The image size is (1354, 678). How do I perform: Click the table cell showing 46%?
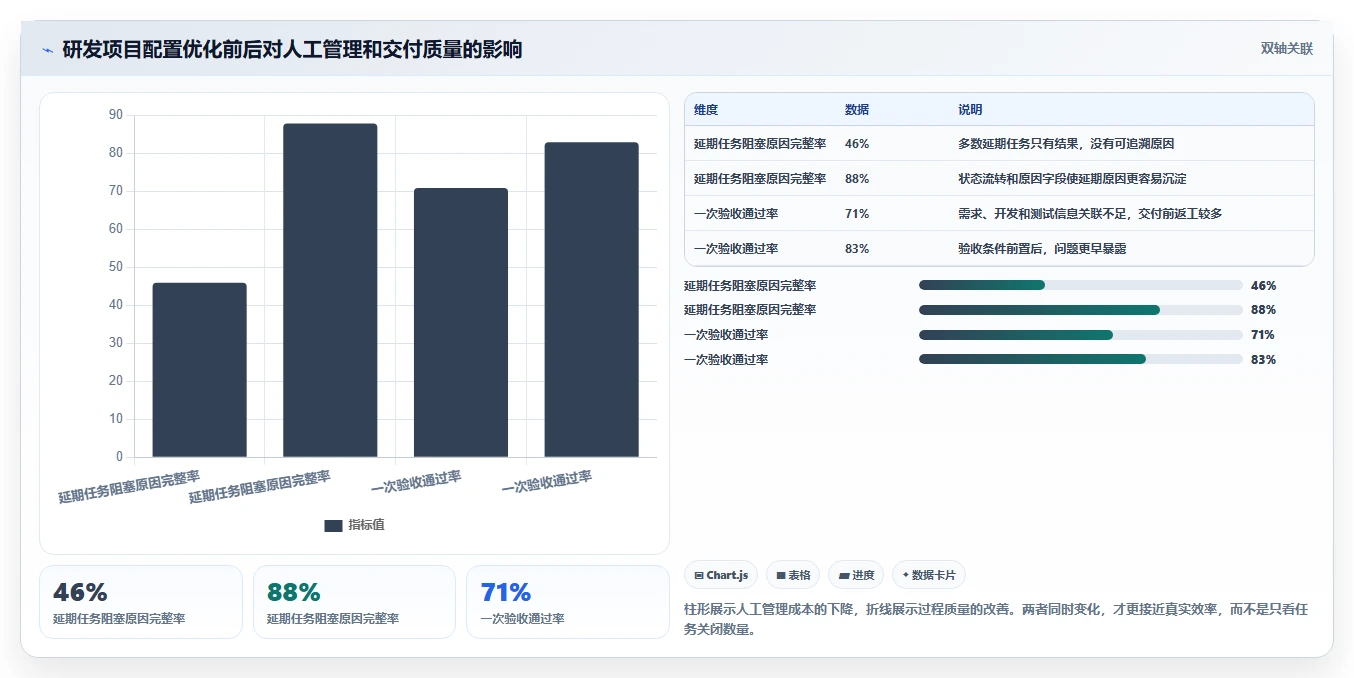pos(857,144)
